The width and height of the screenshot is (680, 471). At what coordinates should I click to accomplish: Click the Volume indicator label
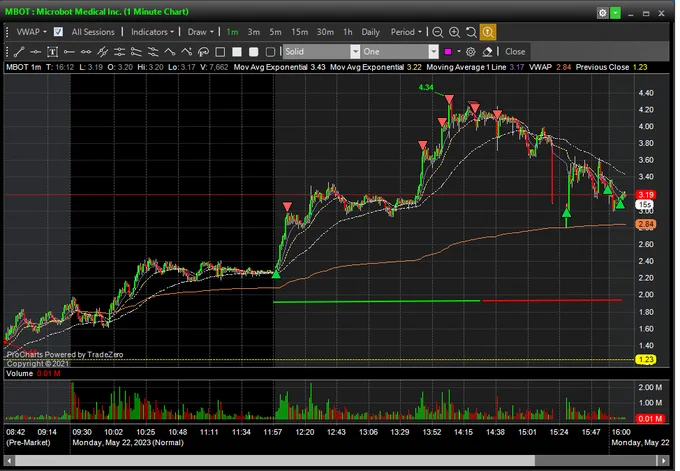(20, 373)
